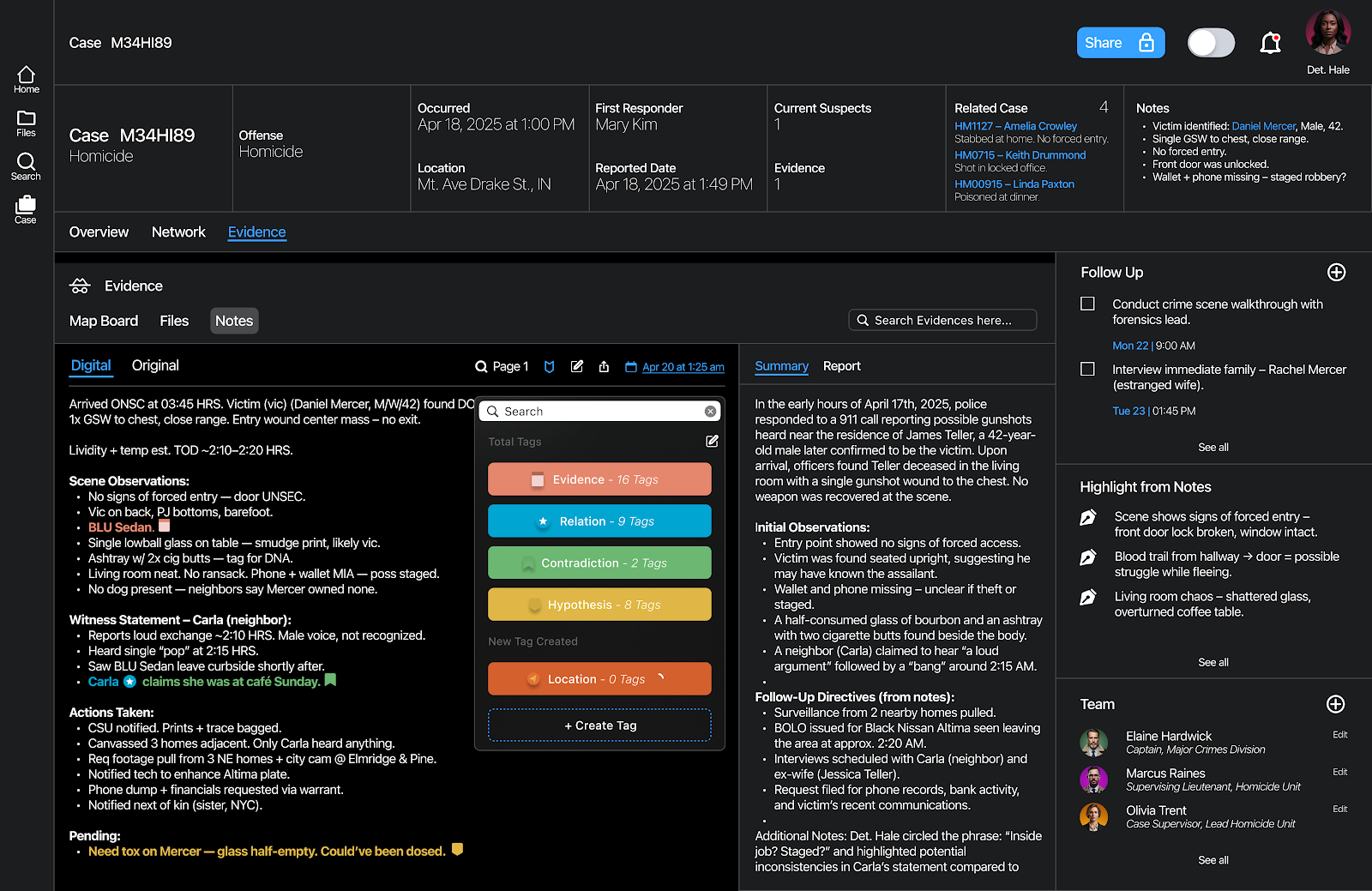This screenshot has width=1372, height=891.
Task: Click the export share icon in note toolbar
Action: click(x=604, y=366)
